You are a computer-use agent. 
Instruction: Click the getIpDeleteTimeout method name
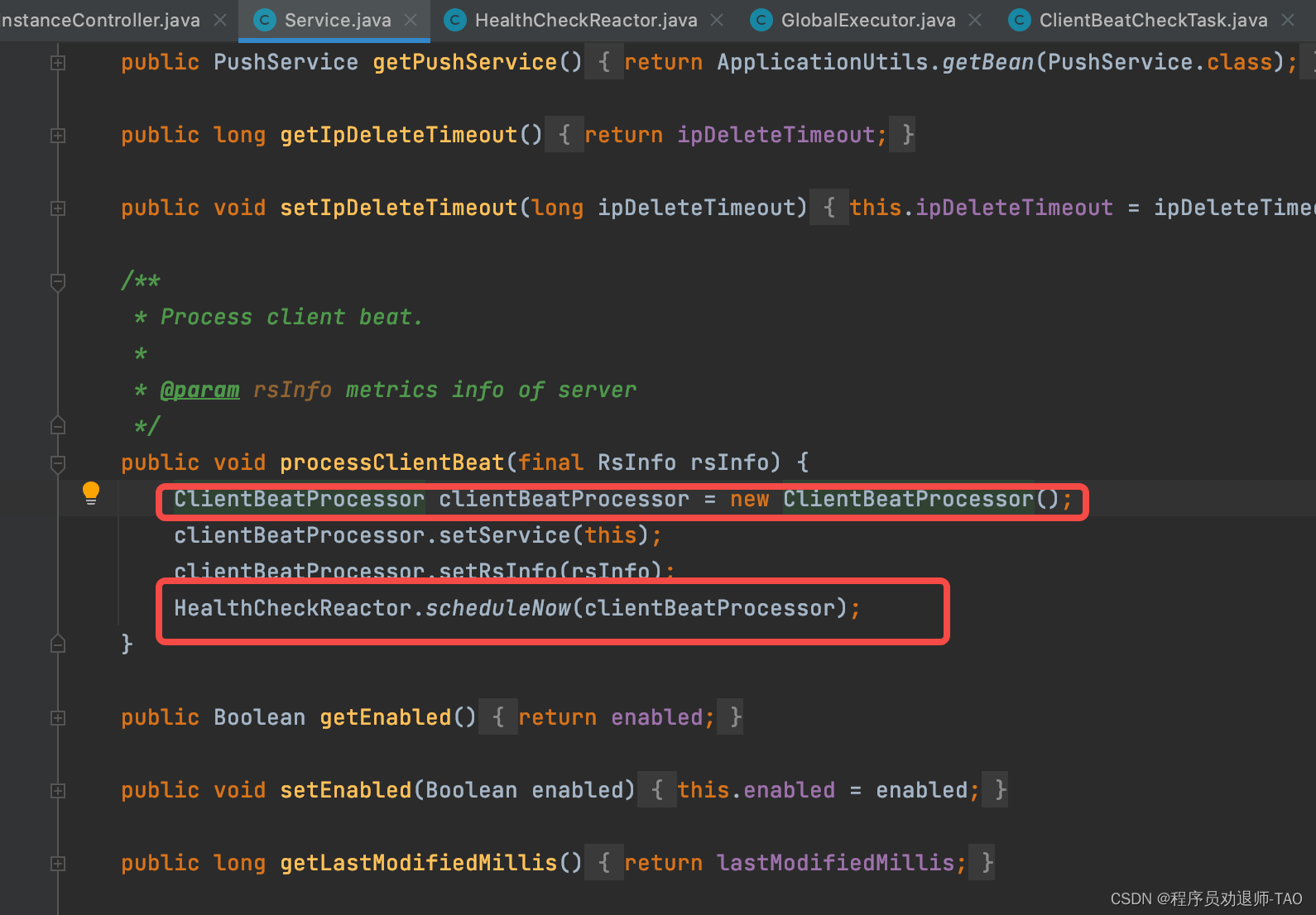[399, 135]
